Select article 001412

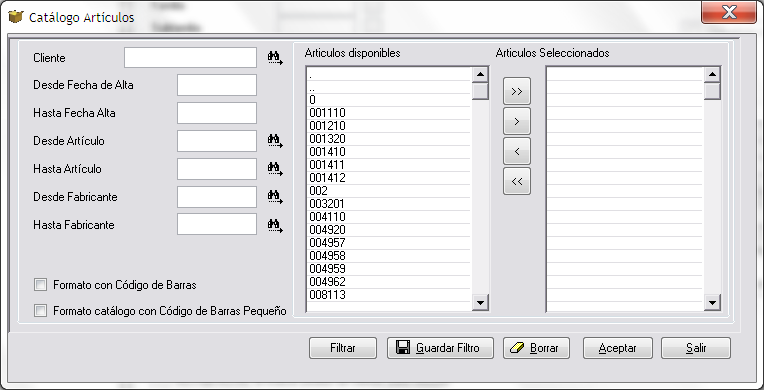pos(389,178)
